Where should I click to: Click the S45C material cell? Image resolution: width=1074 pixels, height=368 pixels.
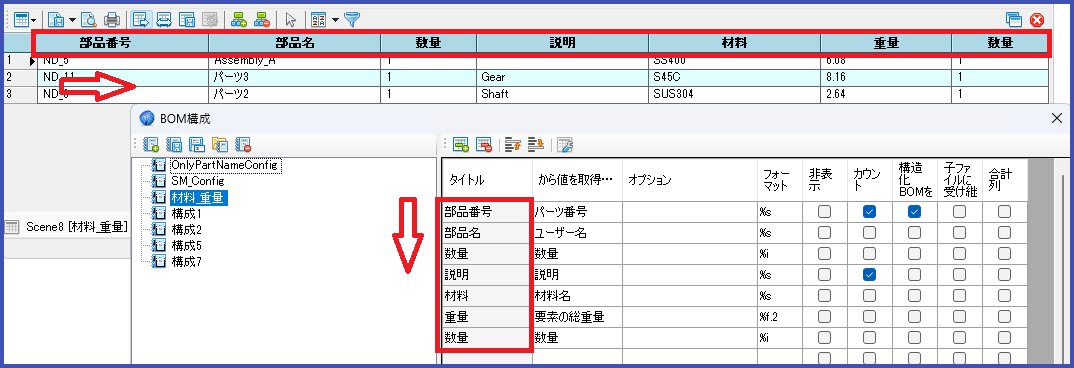[x=734, y=77]
